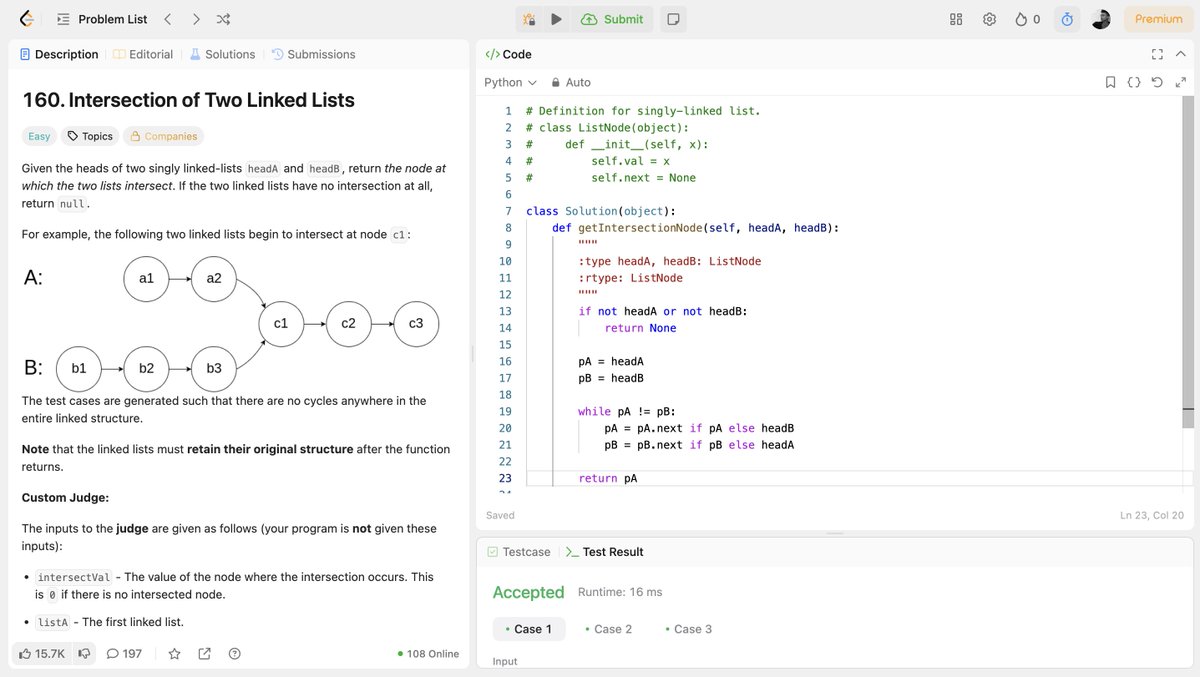The height and width of the screenshot is (677, 1200).
Task: Switch to the Description tab
Action: tap(59, 54)
